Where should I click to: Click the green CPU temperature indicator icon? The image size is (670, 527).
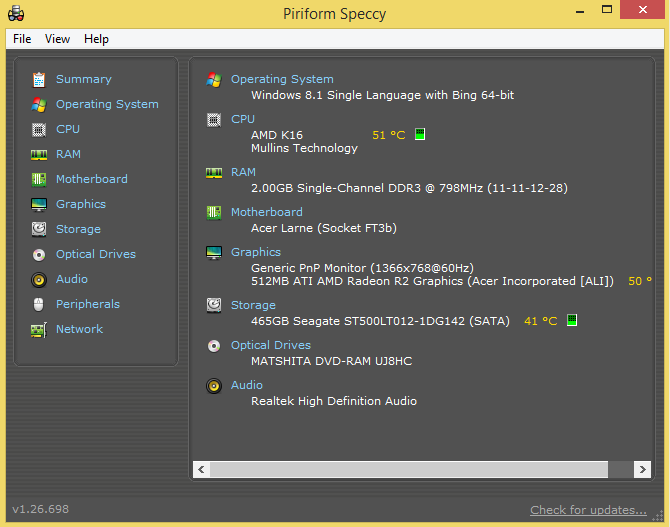[420, 135]
